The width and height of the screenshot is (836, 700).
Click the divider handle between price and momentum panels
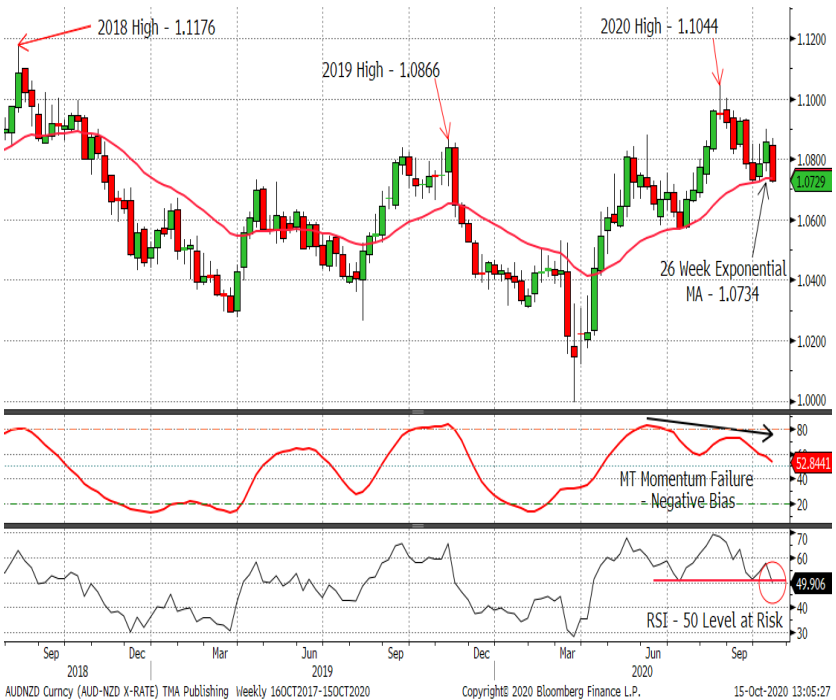coord(418,412)
